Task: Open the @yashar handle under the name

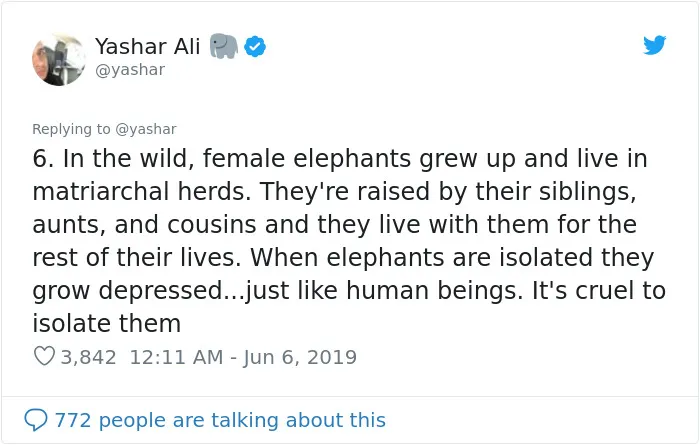Action: tap(130, 70)
